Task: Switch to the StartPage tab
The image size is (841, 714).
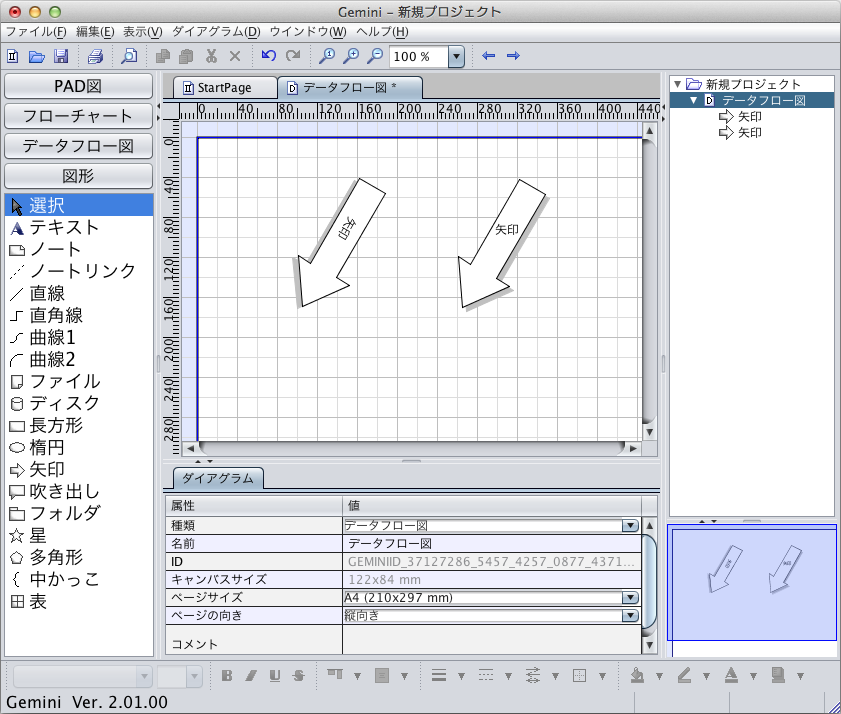Action: click(x=225, y=87)
